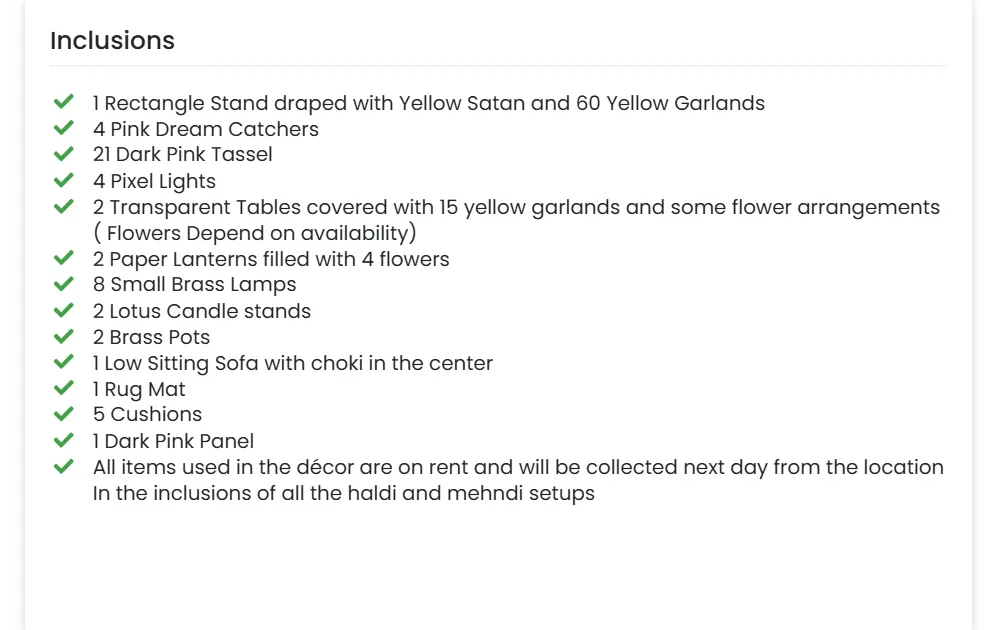Click checkmark next to Pixel Lights
The height and width of the screenshot is (630, 997).
coord(64,180)
